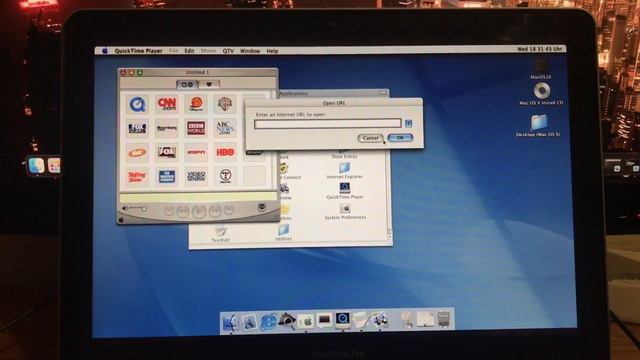Open the Fox Sports channel tile
Image resolution: width=640 pixels, height=360 pixels.
click(137, 128)
